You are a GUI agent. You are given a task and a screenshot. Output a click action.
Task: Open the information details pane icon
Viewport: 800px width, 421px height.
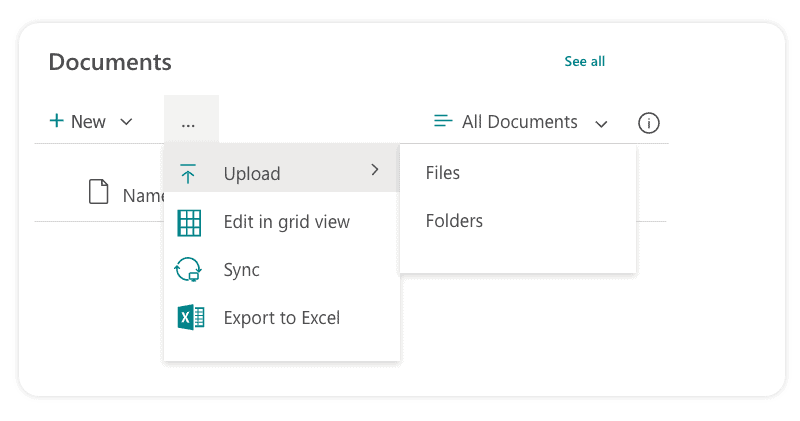pos(648,123)
